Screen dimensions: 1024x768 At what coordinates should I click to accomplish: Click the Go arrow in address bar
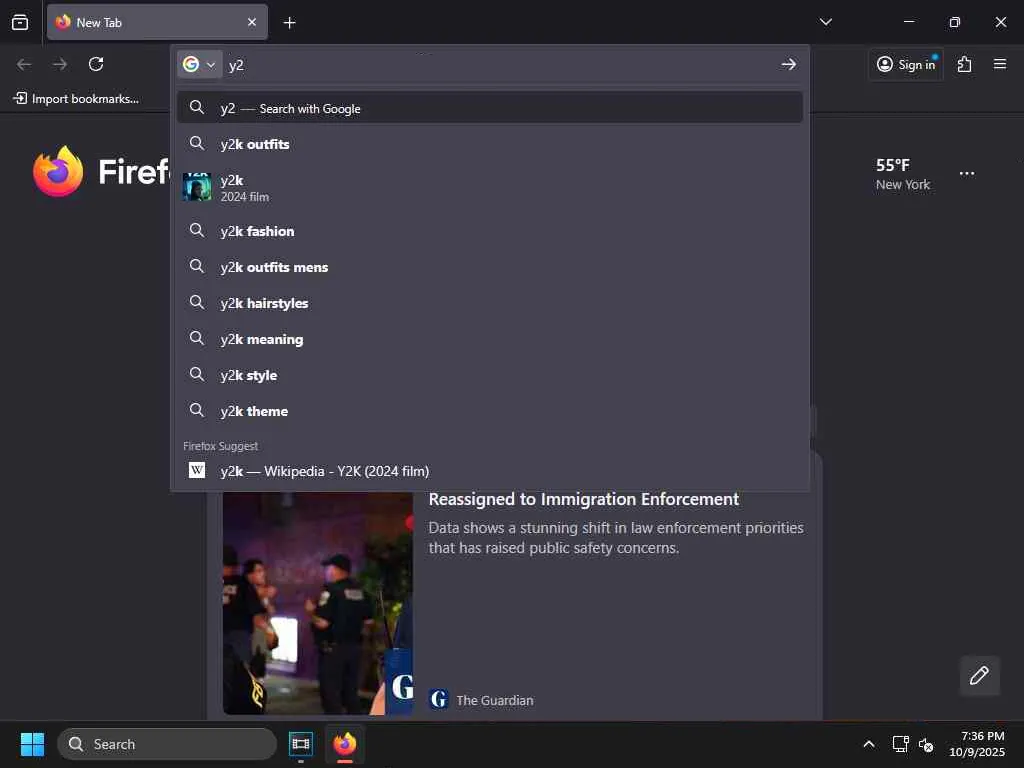[x=788, y=64]
